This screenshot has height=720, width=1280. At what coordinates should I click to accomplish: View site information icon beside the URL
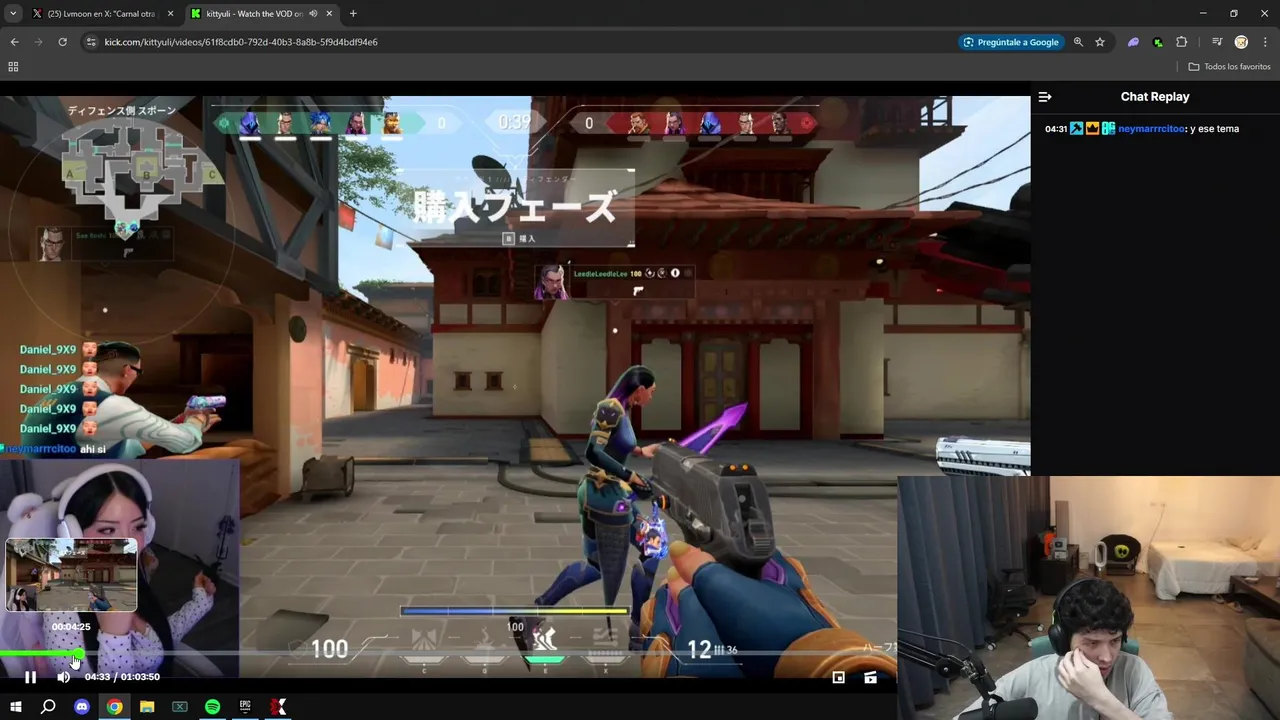tap(91, 42)
